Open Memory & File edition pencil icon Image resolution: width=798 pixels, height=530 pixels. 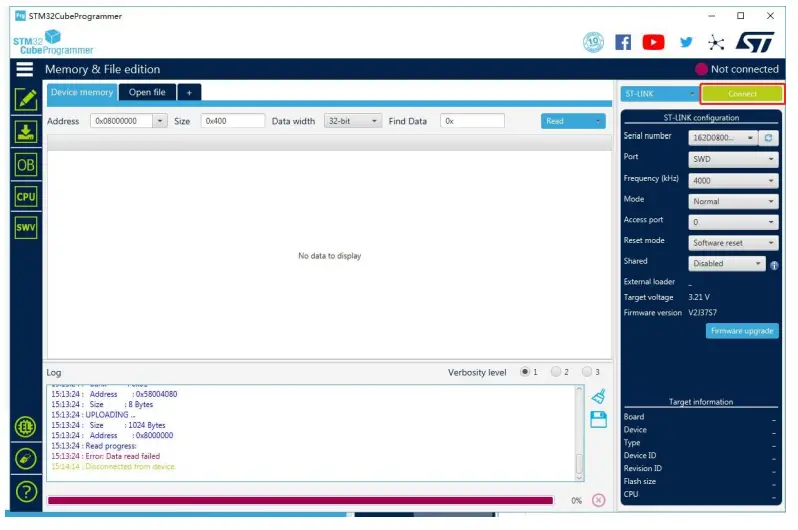click(x=26, y=99)
